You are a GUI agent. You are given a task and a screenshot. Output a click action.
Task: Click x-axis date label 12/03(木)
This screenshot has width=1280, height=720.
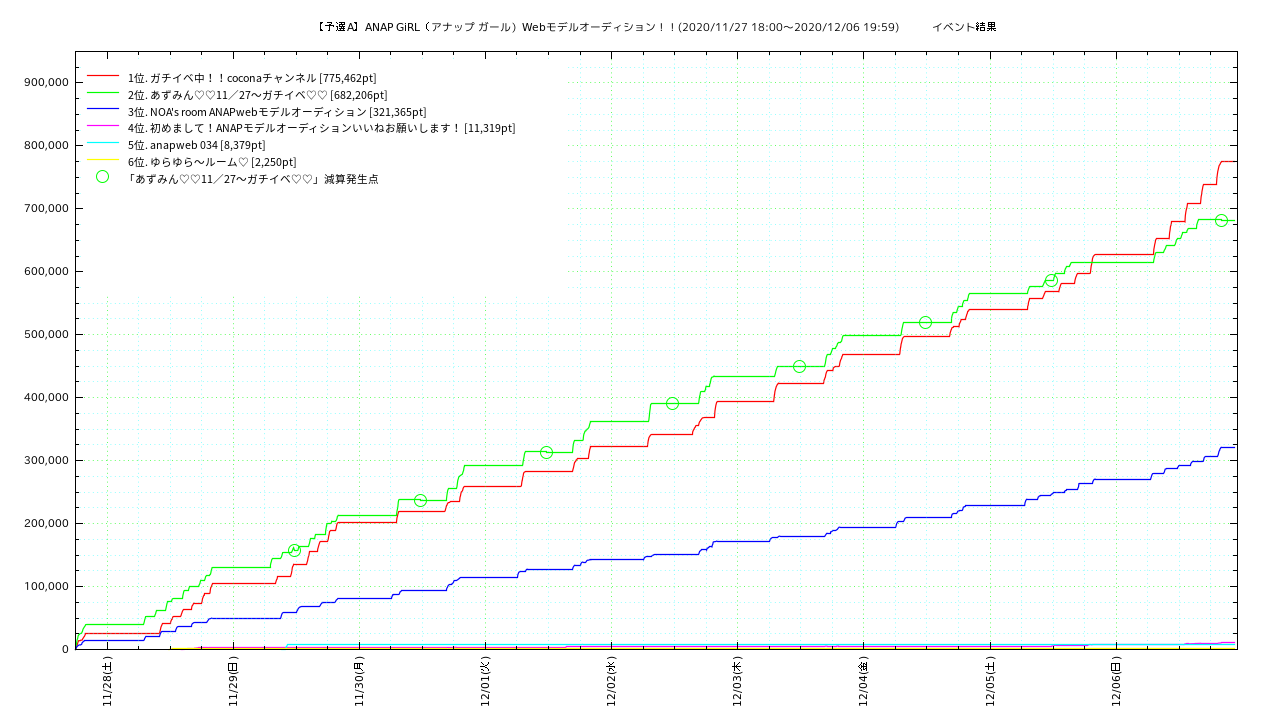tap(737, 681)
